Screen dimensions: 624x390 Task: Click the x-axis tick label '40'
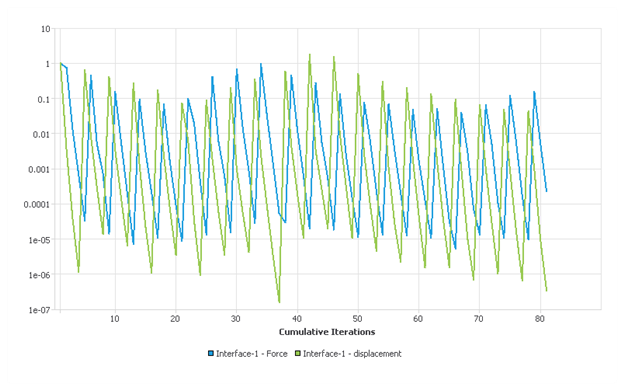coord(297,319)
